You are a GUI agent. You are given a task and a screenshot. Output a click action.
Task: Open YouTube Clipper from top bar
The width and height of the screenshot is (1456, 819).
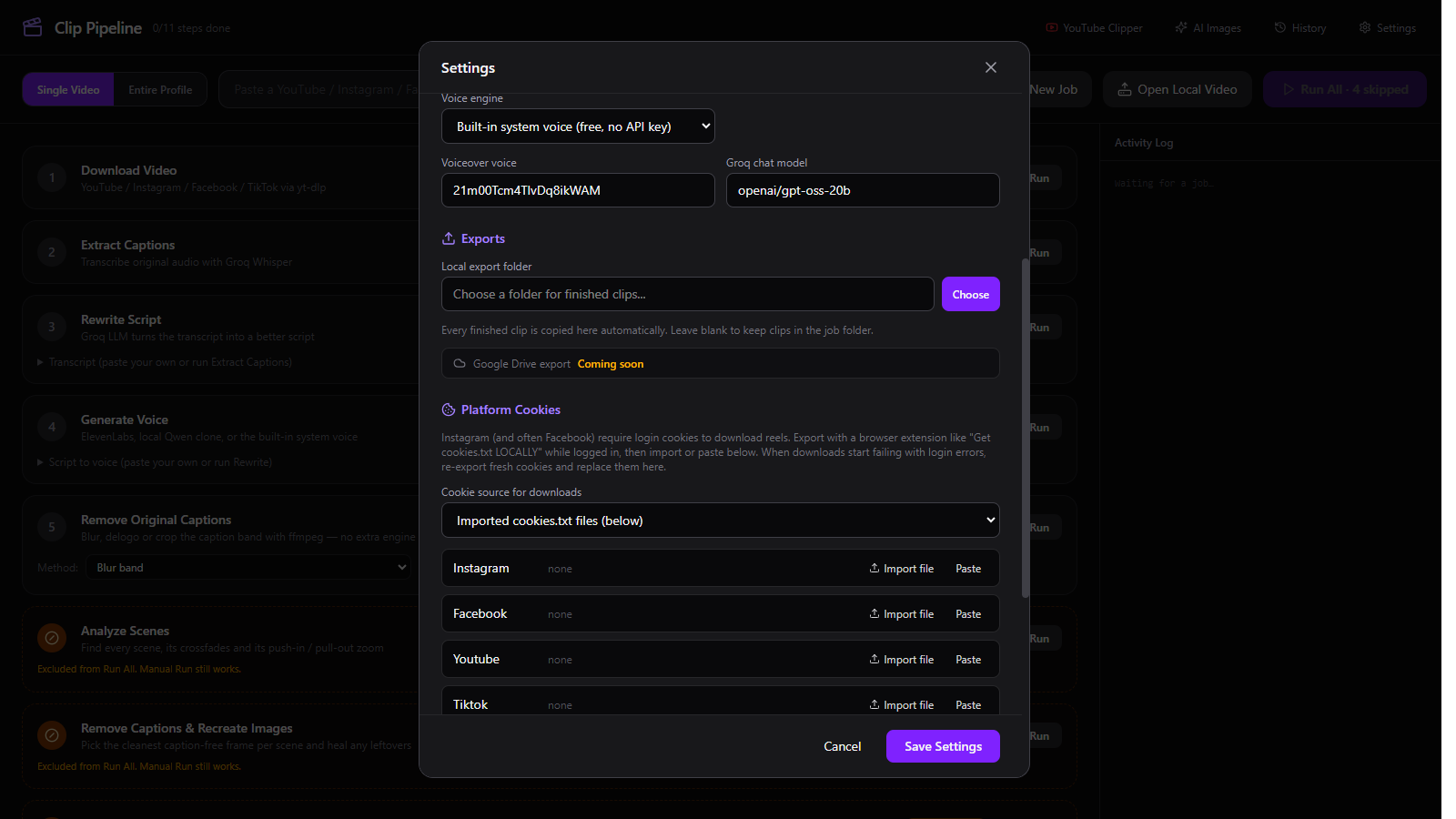tap(1094, 28)
